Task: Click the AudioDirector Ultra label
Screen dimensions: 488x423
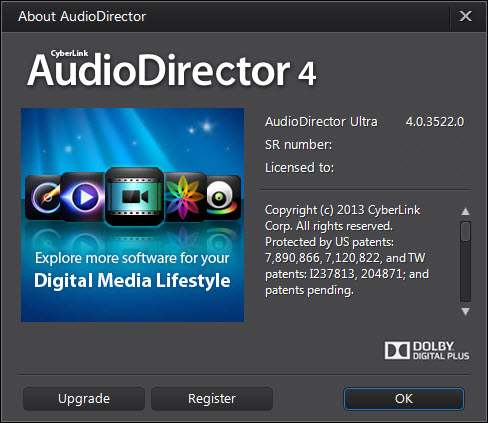Action: (321, 122)
